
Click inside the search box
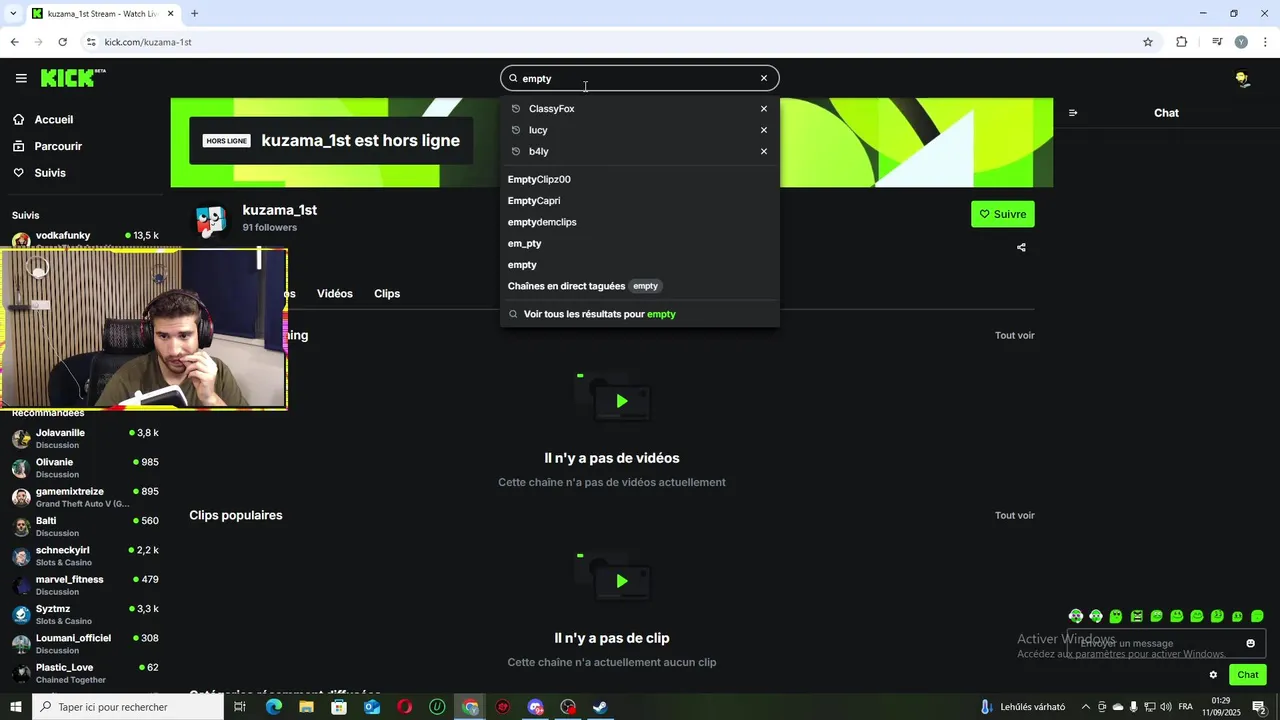tap(640, 78)
